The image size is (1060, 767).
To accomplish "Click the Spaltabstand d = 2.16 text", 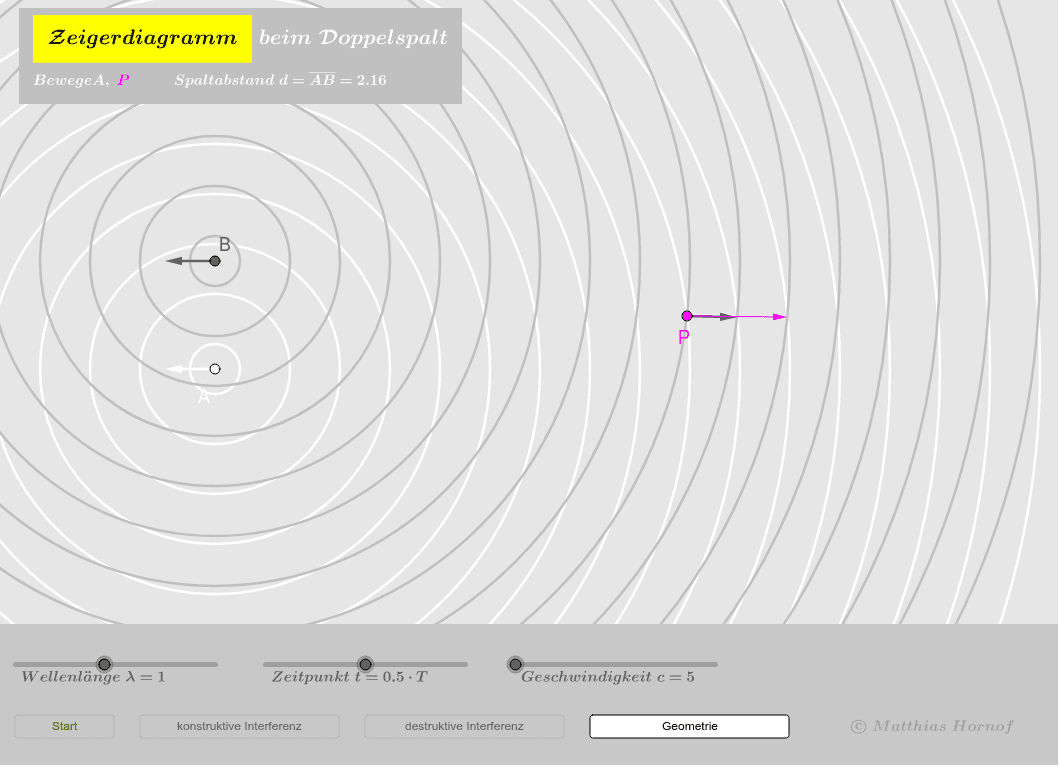I will point(281,80).
